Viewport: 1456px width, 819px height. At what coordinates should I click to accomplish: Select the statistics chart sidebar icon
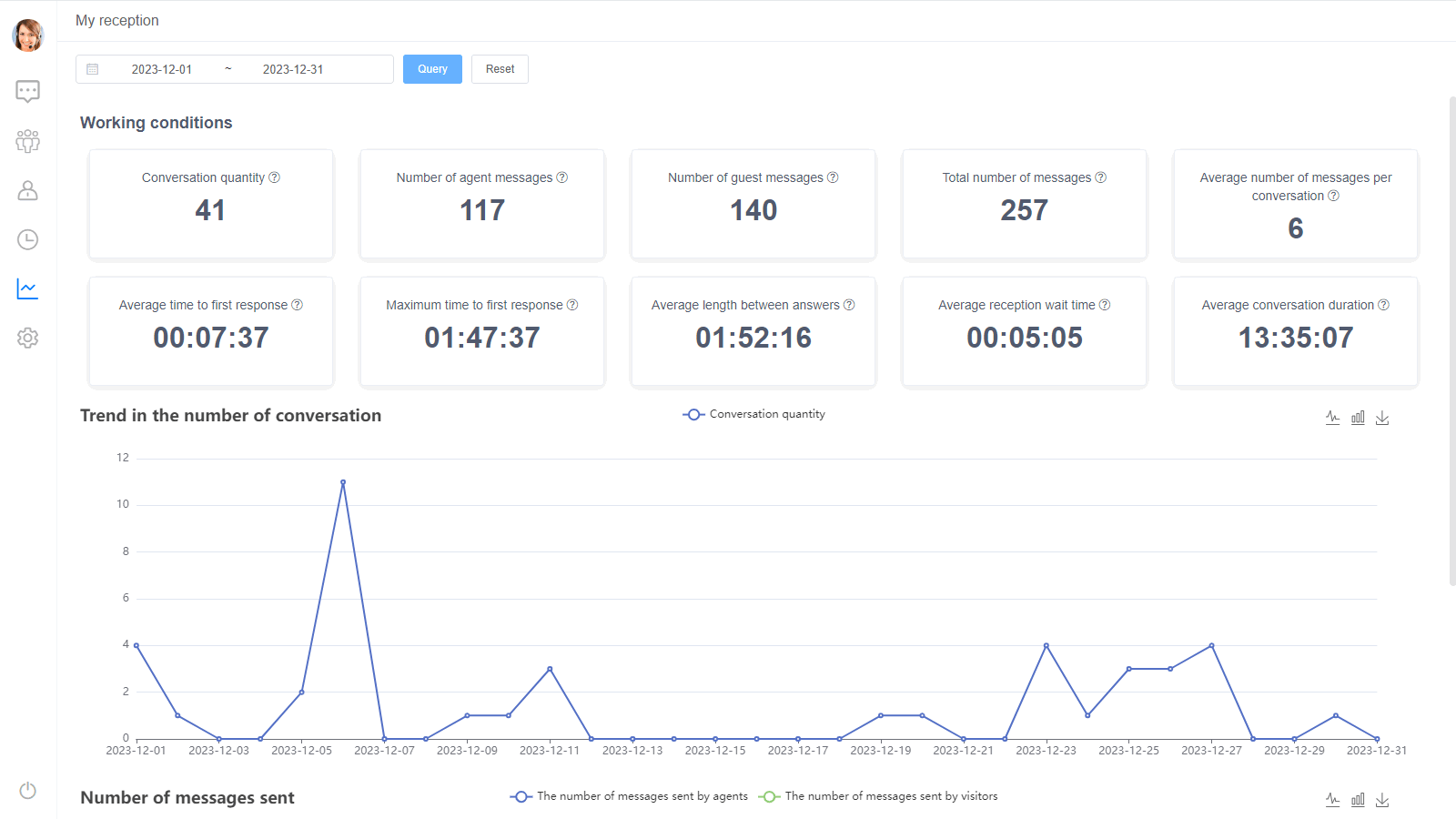pos(27,288)
